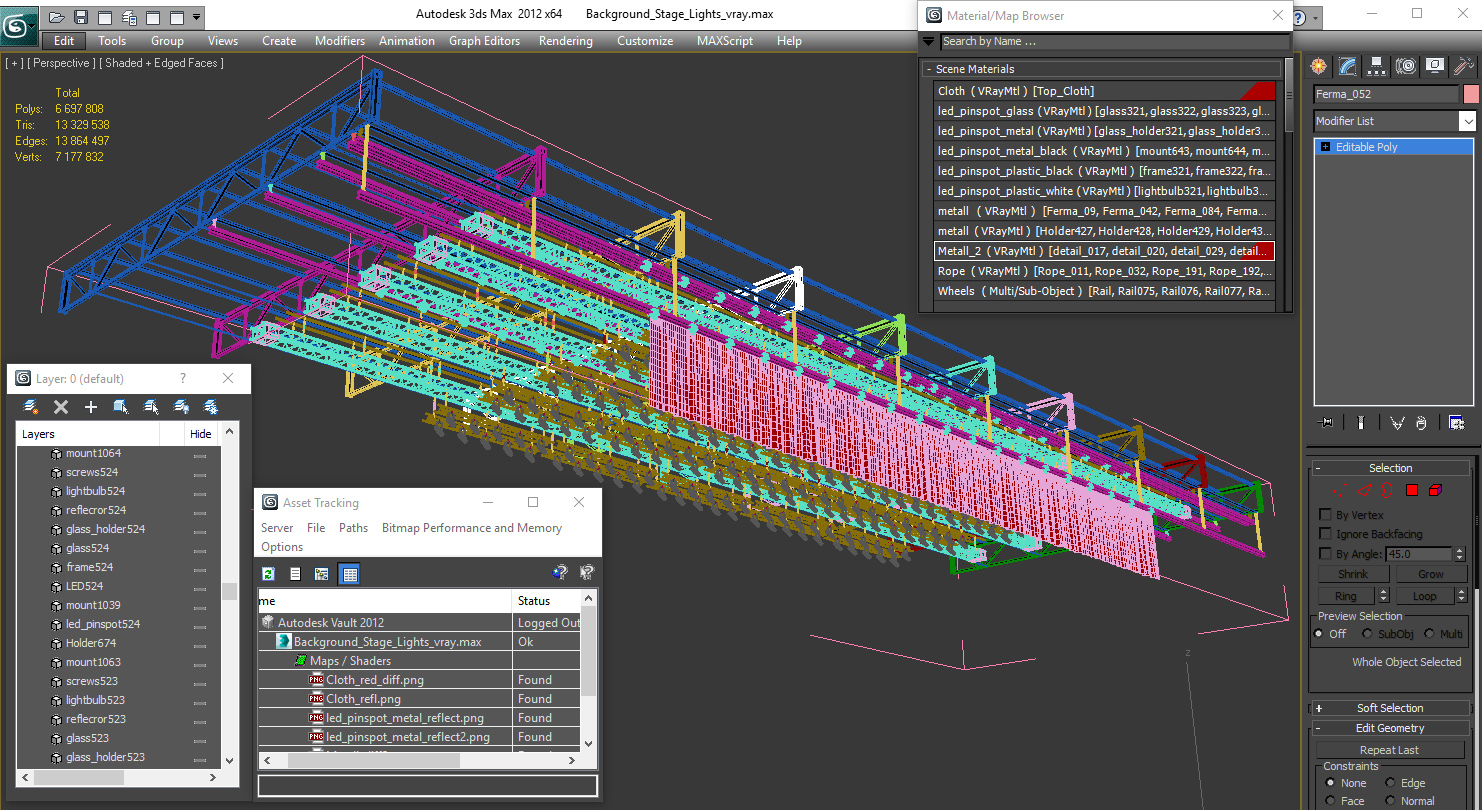Image resolution: width=1482 pixels, height=810 pixels.
Task: Click By Angle value spinner arrows
Action: [x=1459, y=554]
